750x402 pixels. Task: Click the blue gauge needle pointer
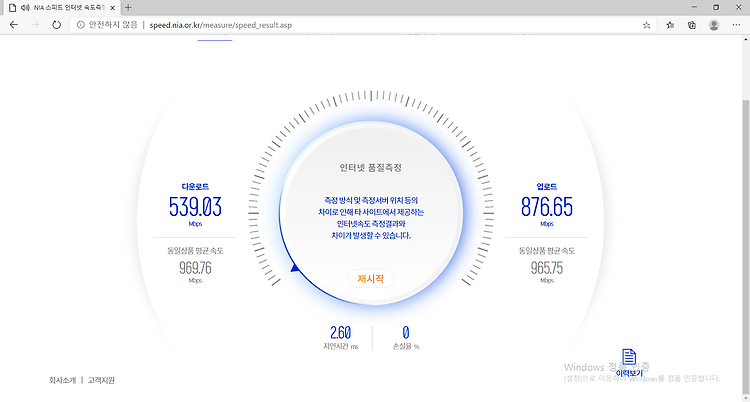point(295,268)
